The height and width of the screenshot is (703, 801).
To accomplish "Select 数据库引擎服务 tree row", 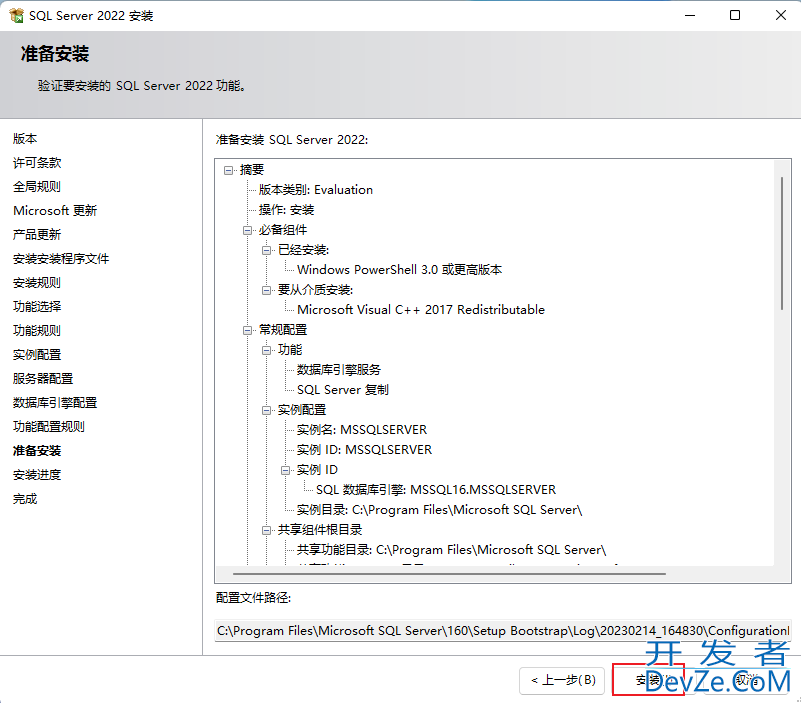I will pyautogui.click(x=339, y=370).
